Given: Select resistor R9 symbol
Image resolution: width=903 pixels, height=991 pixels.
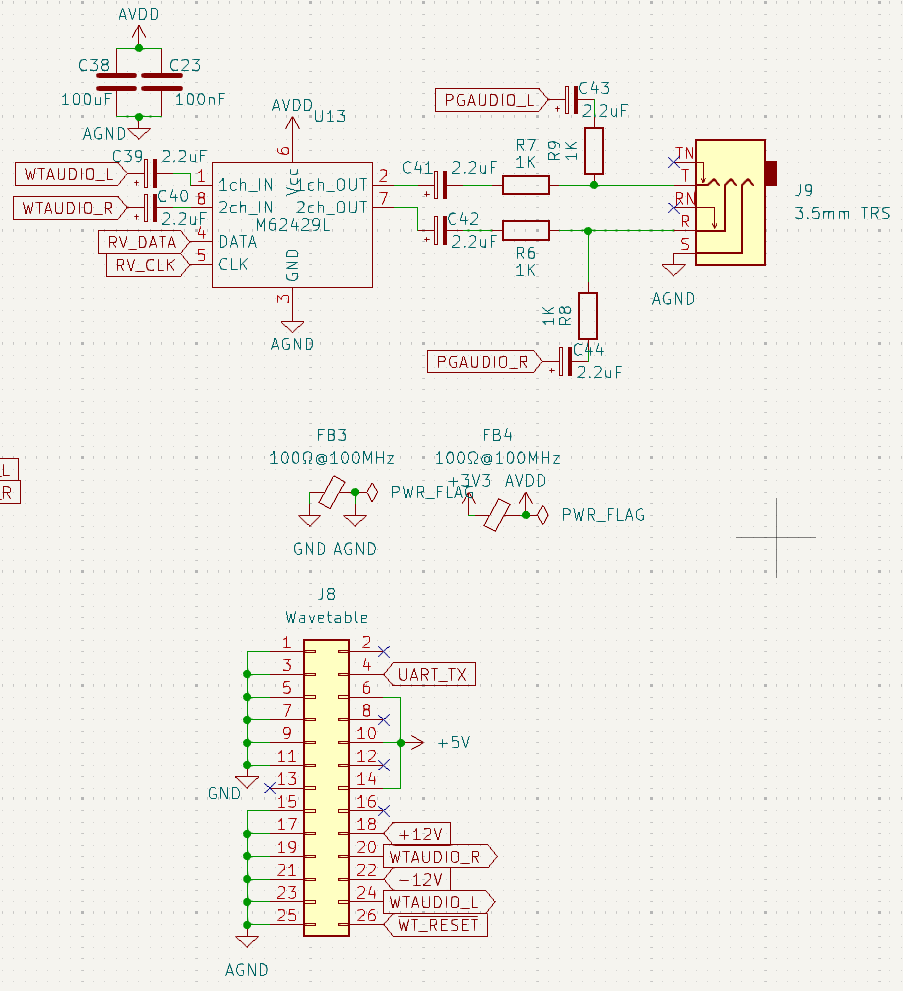Looking at the screenshot, I should point(594,151).
